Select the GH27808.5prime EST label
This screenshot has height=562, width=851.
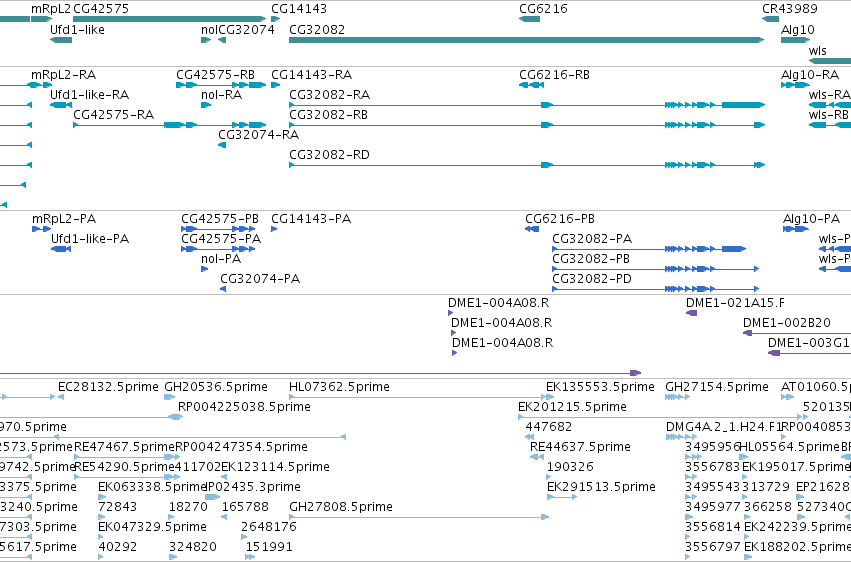coord(341,507)
